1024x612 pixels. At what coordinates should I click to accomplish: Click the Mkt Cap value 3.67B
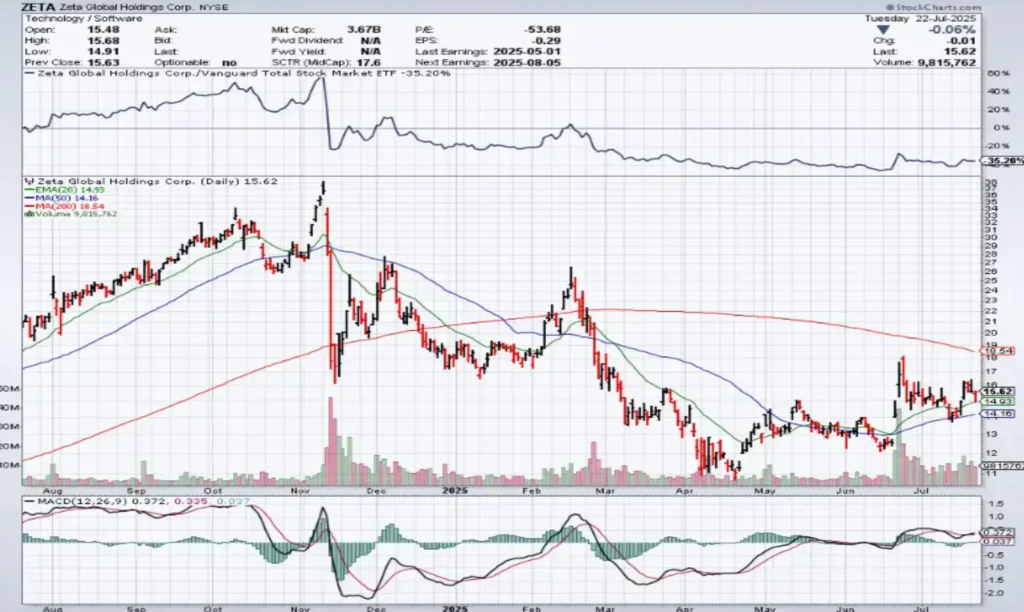[x=364, y=29]
